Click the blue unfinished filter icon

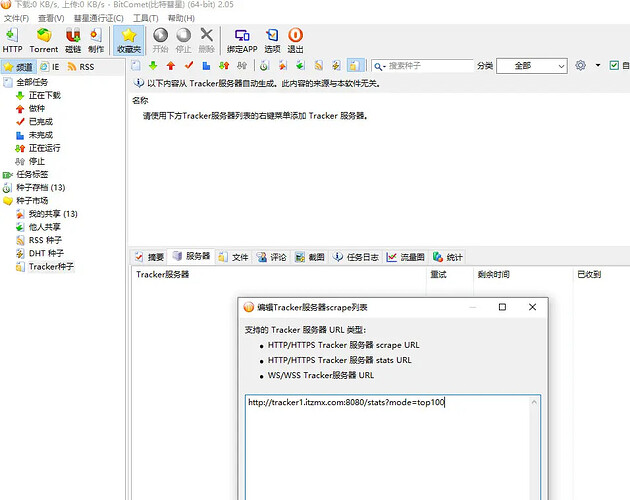206,66
